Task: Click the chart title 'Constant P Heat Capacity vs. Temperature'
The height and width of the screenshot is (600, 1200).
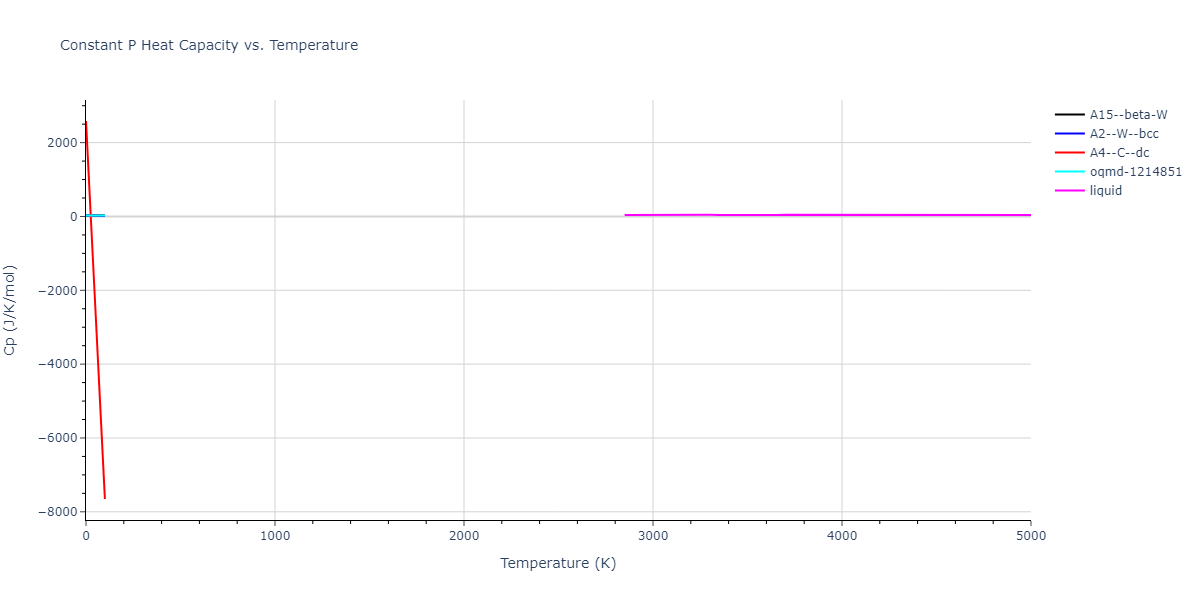Action: pos(209,45)
